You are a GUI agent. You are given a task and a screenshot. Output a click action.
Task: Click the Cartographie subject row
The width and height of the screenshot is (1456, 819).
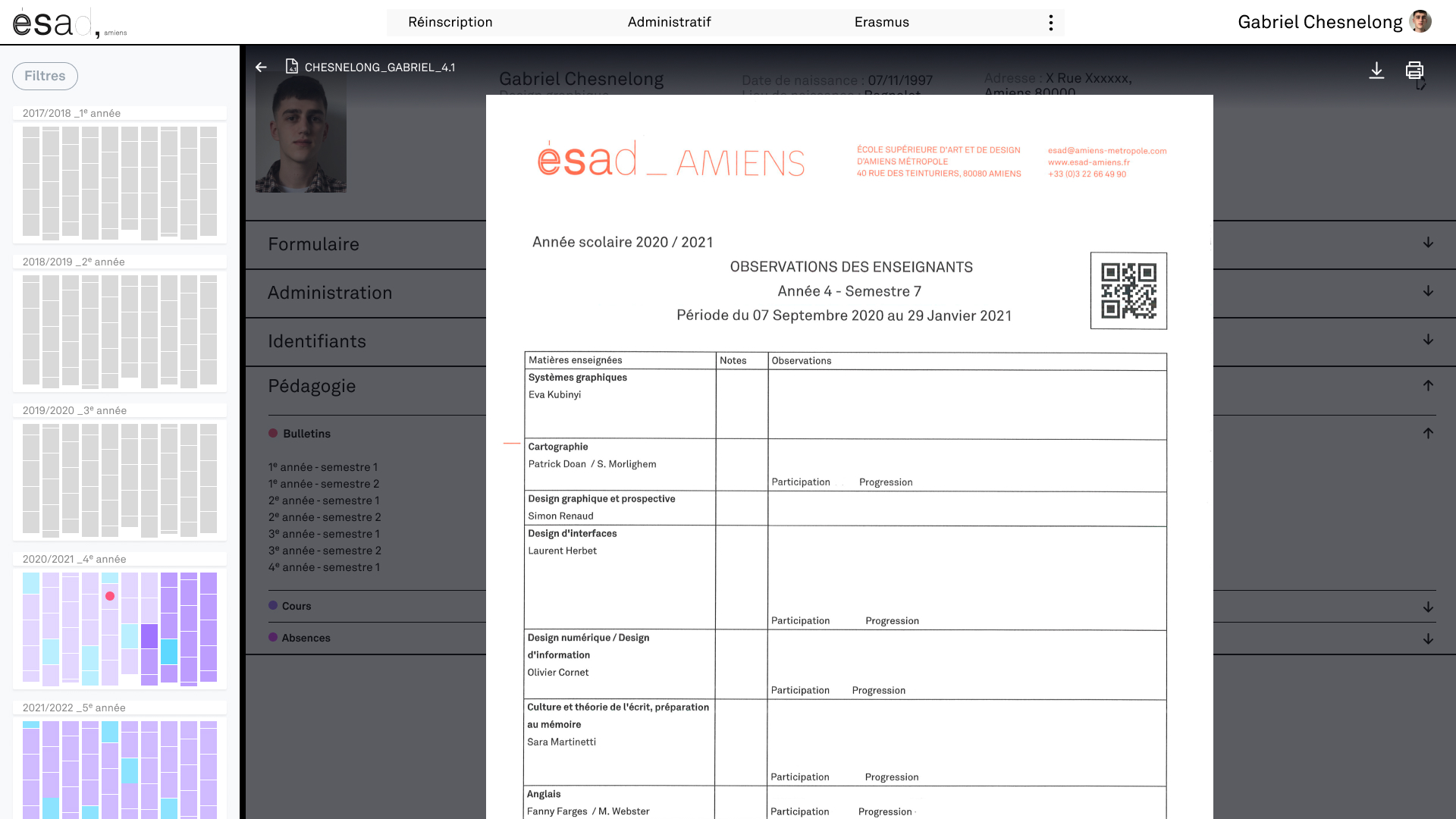tap(845, 465)
